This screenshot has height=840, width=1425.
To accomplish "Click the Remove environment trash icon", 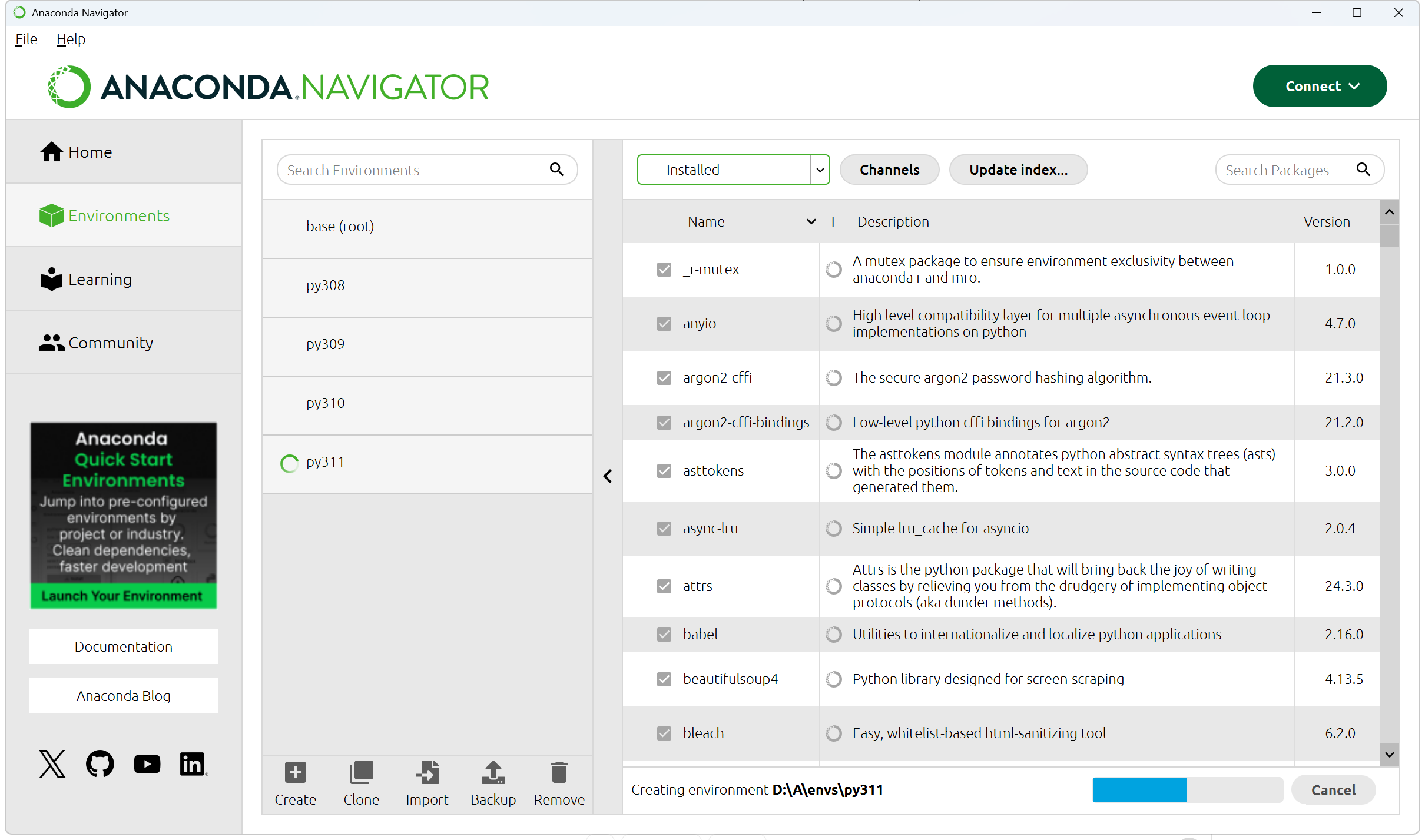I will pos(559,772).
